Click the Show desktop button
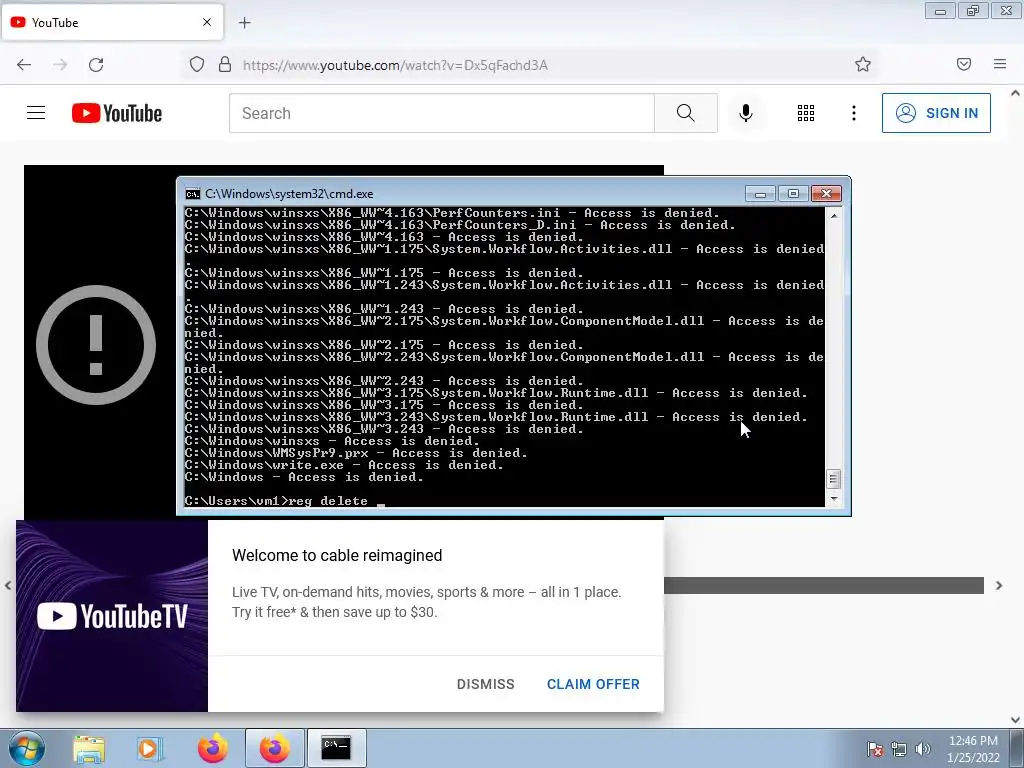 click(x=1017, y=748)
